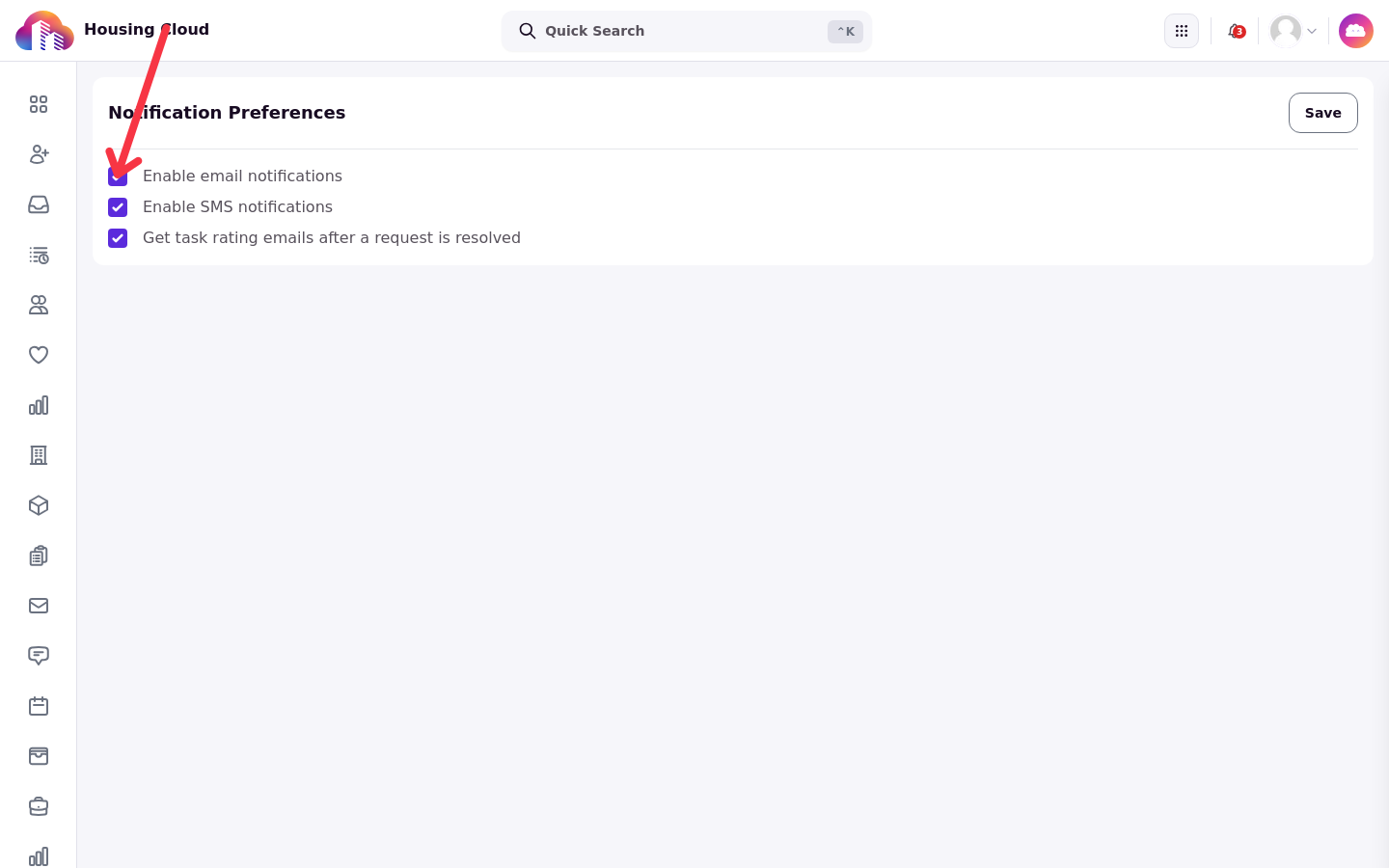Open the archive box icon in sidebar
Screen dimensions: 1389x868
pos(39,756)
